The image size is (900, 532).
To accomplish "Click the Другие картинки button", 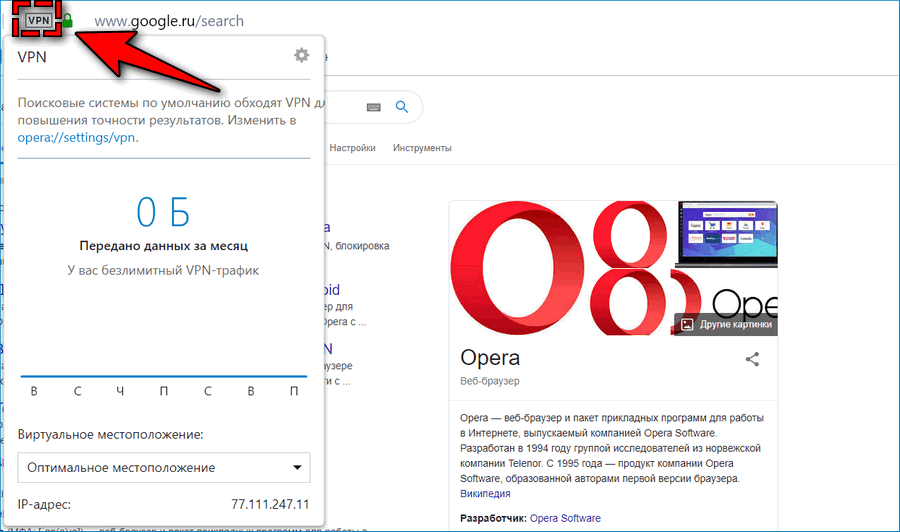I will coord(726,324).
